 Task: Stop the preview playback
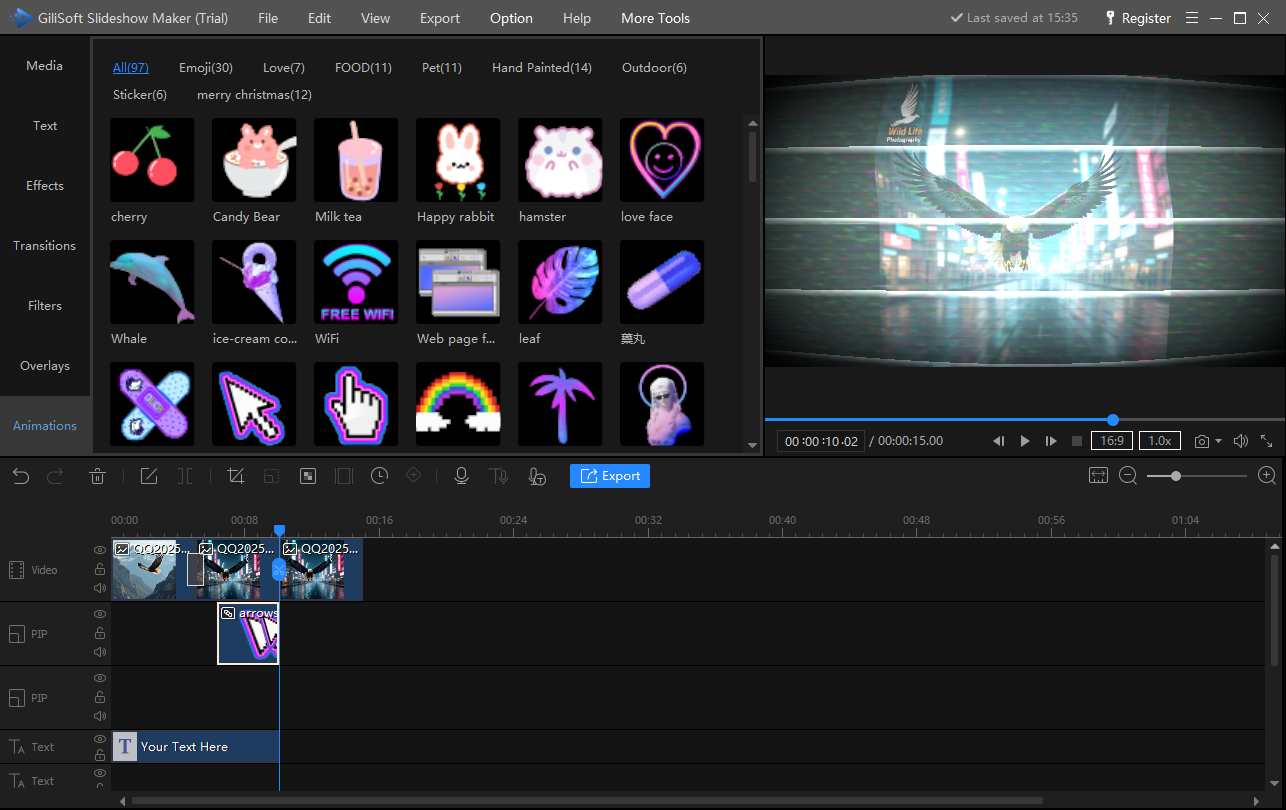(x=1077, y=441)
